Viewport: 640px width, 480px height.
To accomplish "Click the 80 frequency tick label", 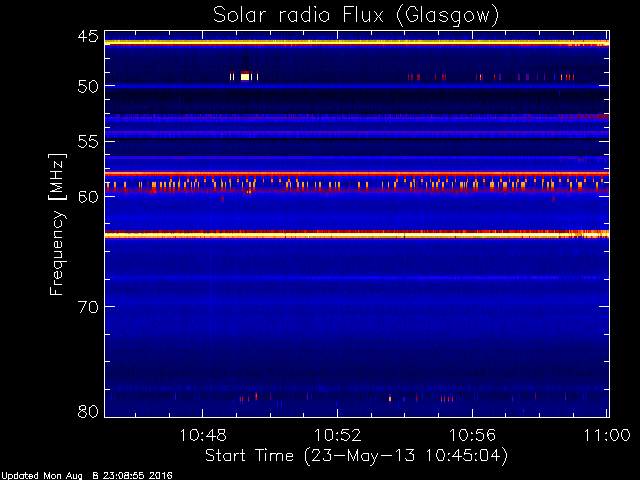I will click(x=88, y=411).
